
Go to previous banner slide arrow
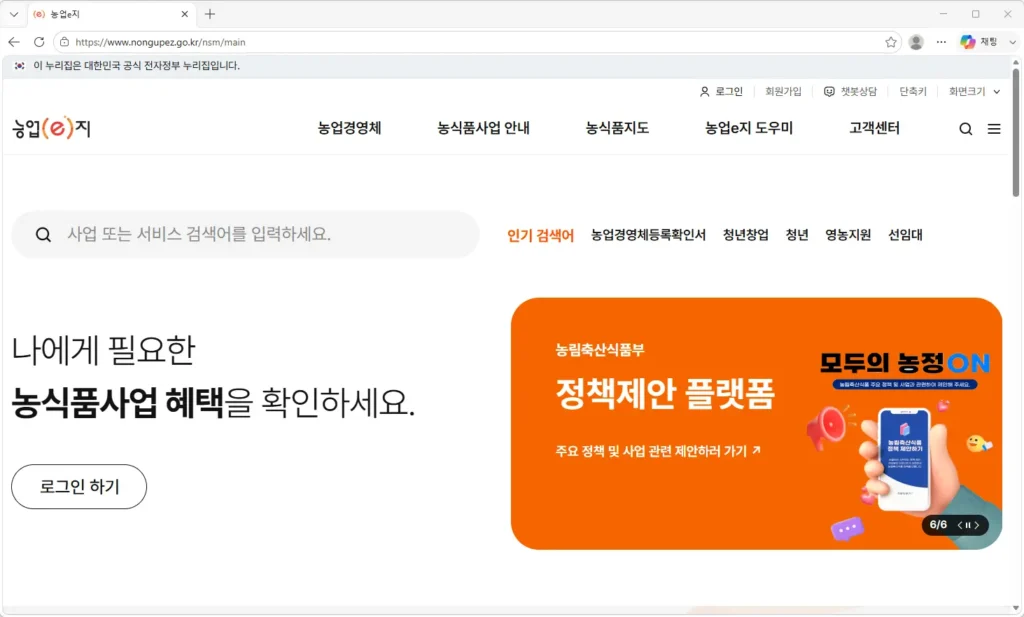pyautogui.click(x=960, y=525)
